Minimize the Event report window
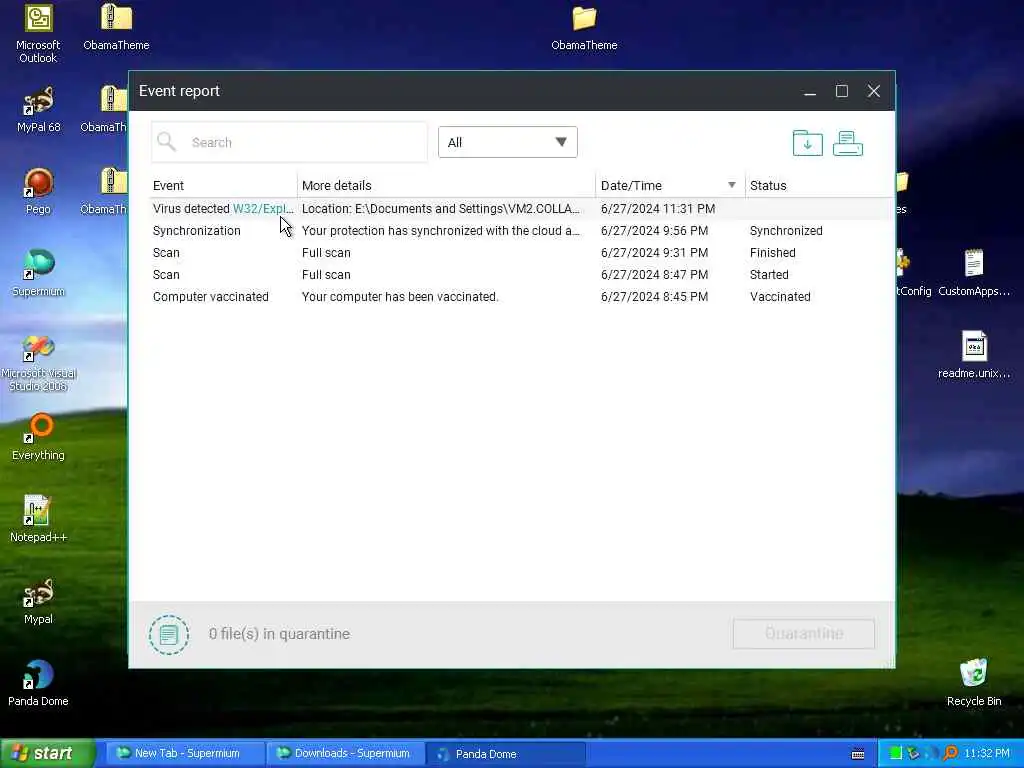Image resolution: width=1024 pixels, height=768 pixels. click(x=810, y=91)
